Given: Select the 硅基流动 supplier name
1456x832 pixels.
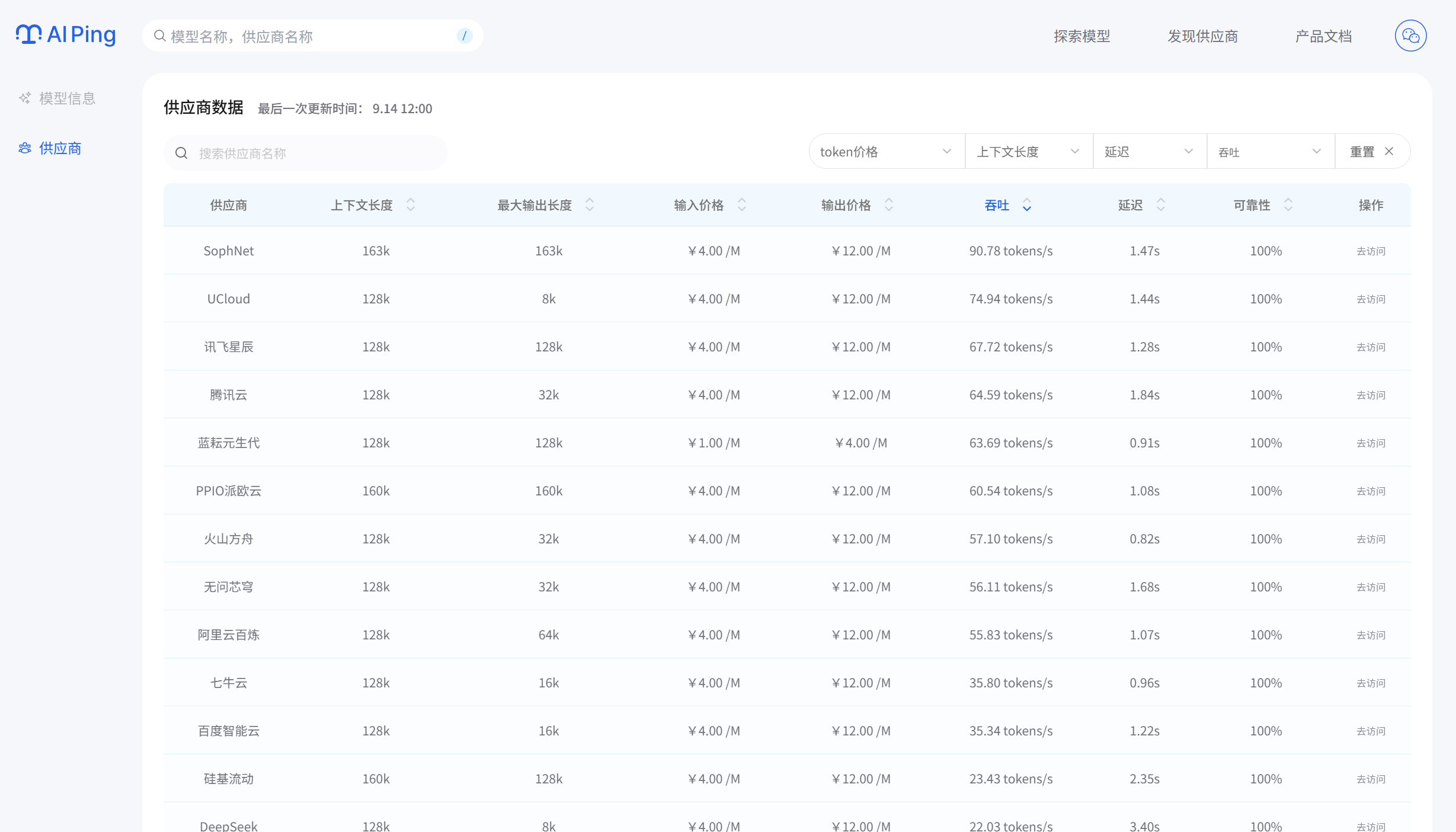Looking at the screenshot, I should coord(228,779).
